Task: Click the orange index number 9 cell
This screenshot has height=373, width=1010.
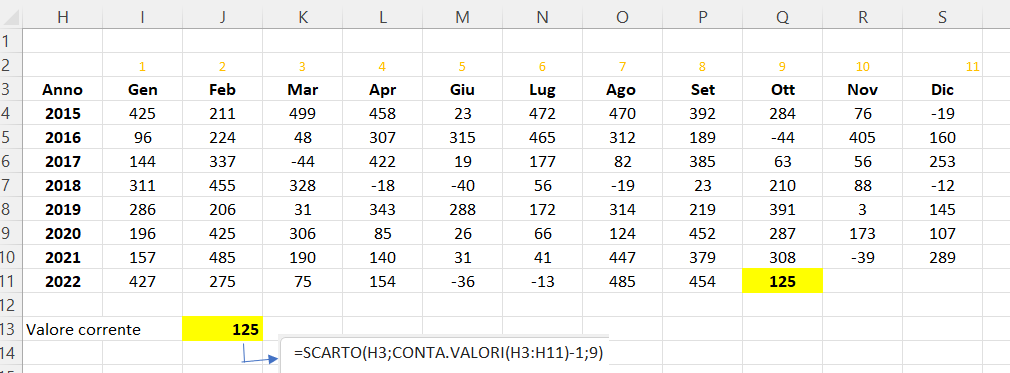Action: pyautogui.click(x=782, y=66)
